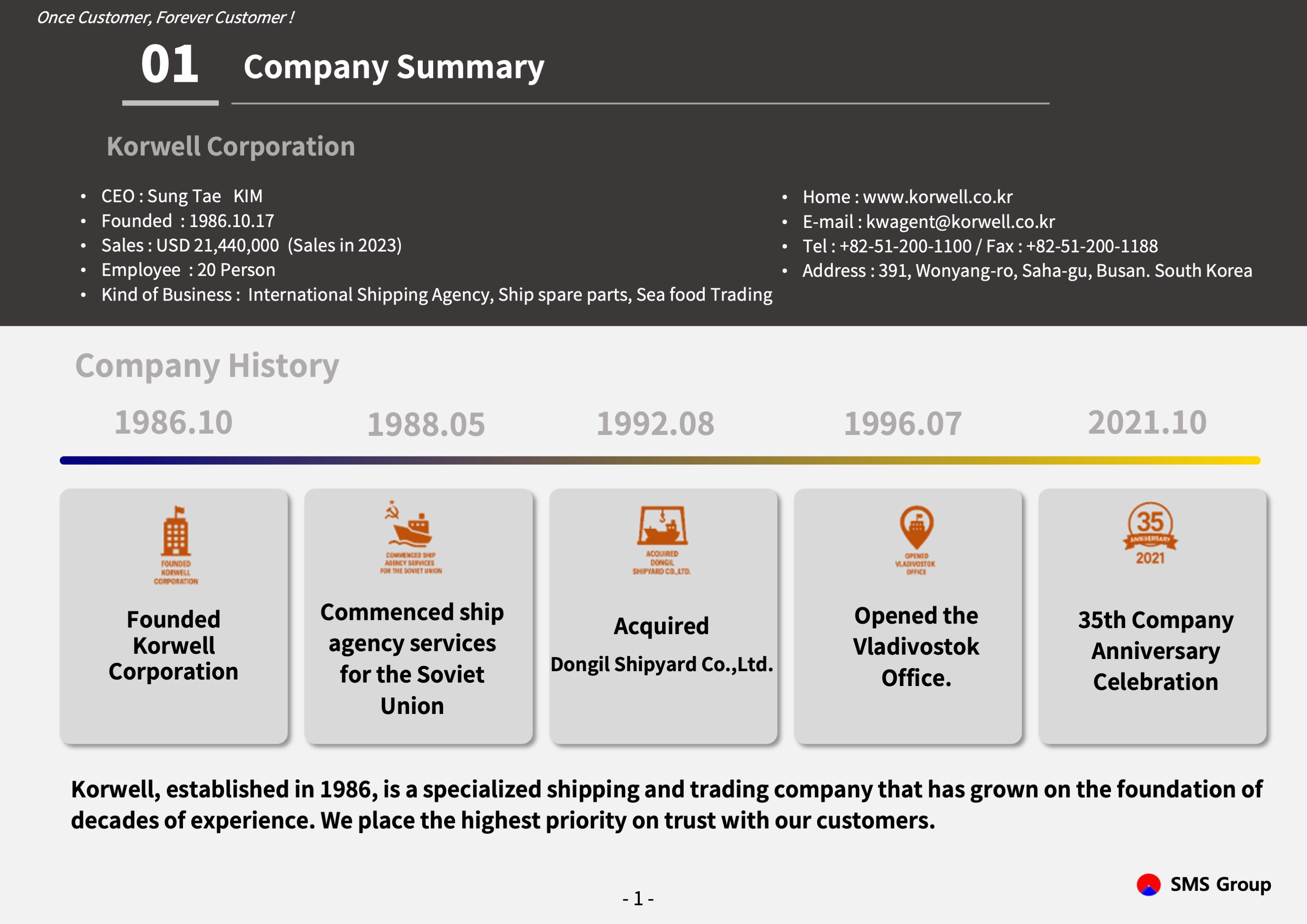Open the www.korwell.co.kr homepage link
The height and width of the screenshot is (924, 1307).
click(937, 197)
